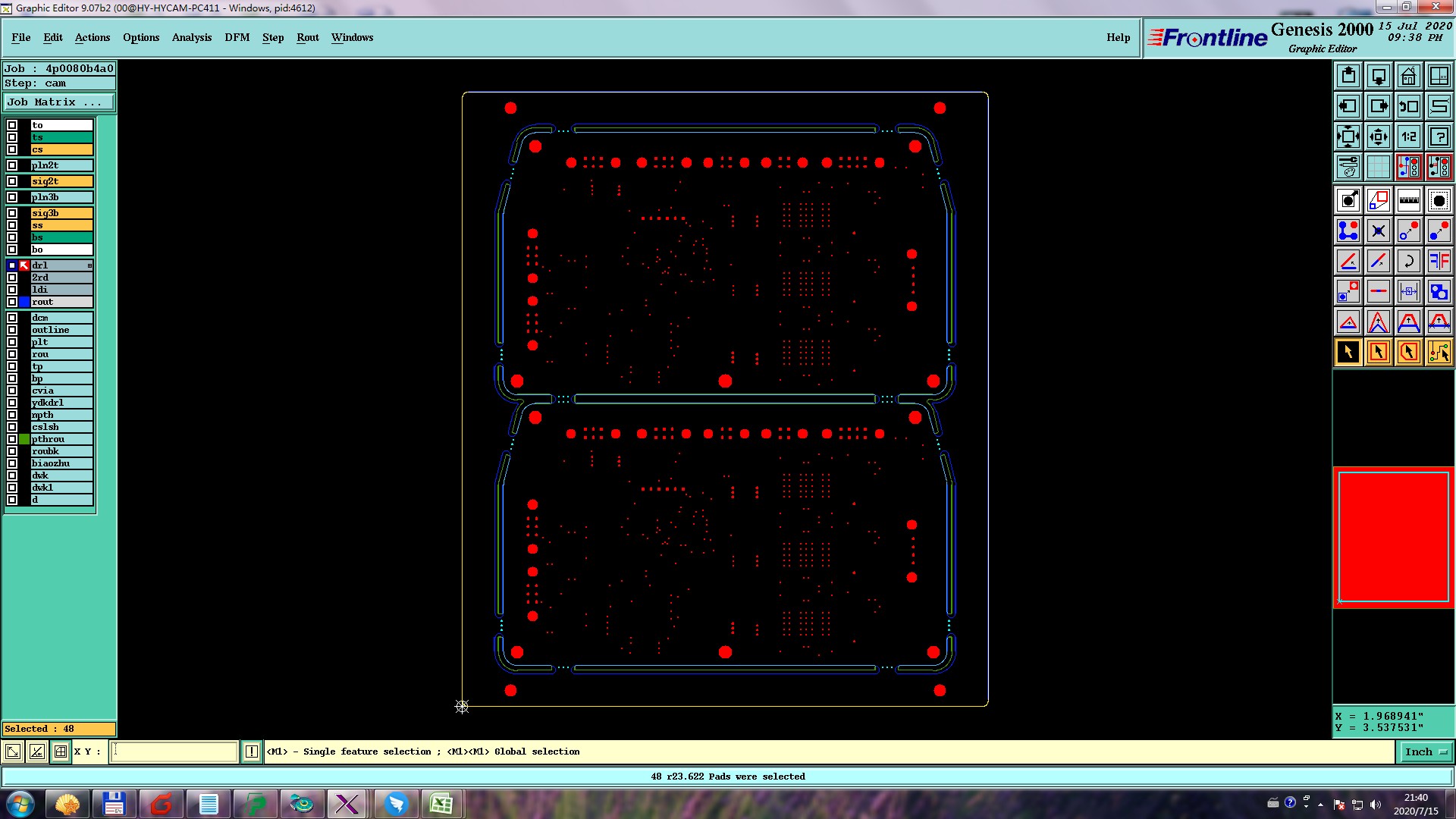Image resolution: width=1456 pixels, height=819 pixels.
Task: Toggle display checkbox for layer sig2t
Action: click(x=12, y=181)
